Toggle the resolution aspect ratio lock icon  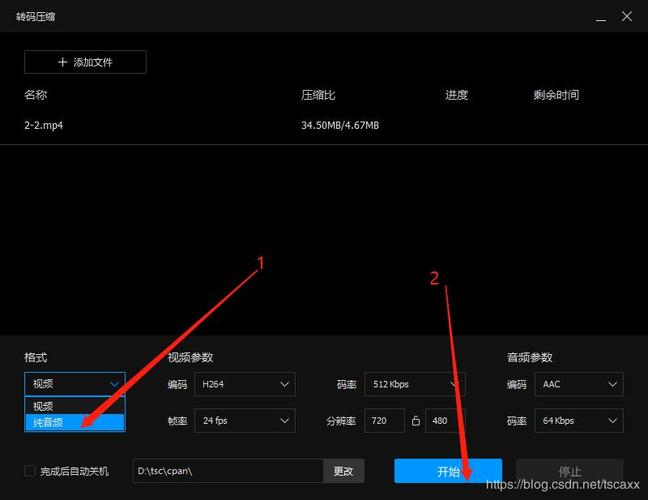(x=415, y=421)
